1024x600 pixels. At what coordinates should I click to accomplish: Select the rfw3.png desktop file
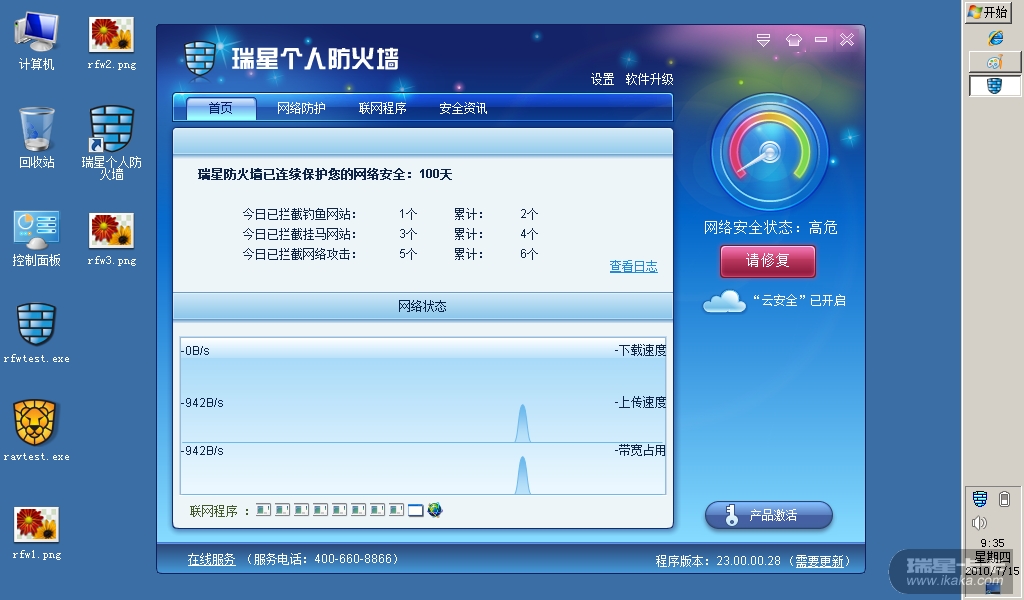click(x=112, y=238)
